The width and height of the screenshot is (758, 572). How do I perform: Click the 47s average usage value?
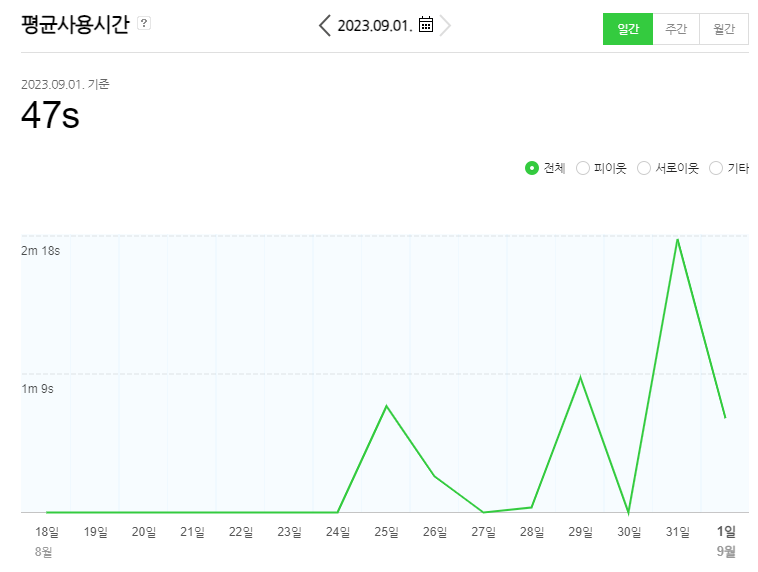point(50,115)
